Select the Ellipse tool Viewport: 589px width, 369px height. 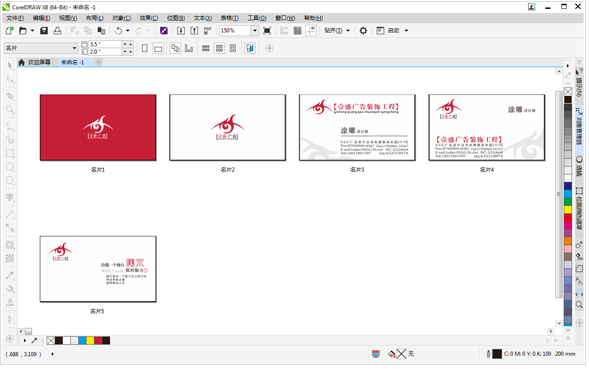[10, 167]
